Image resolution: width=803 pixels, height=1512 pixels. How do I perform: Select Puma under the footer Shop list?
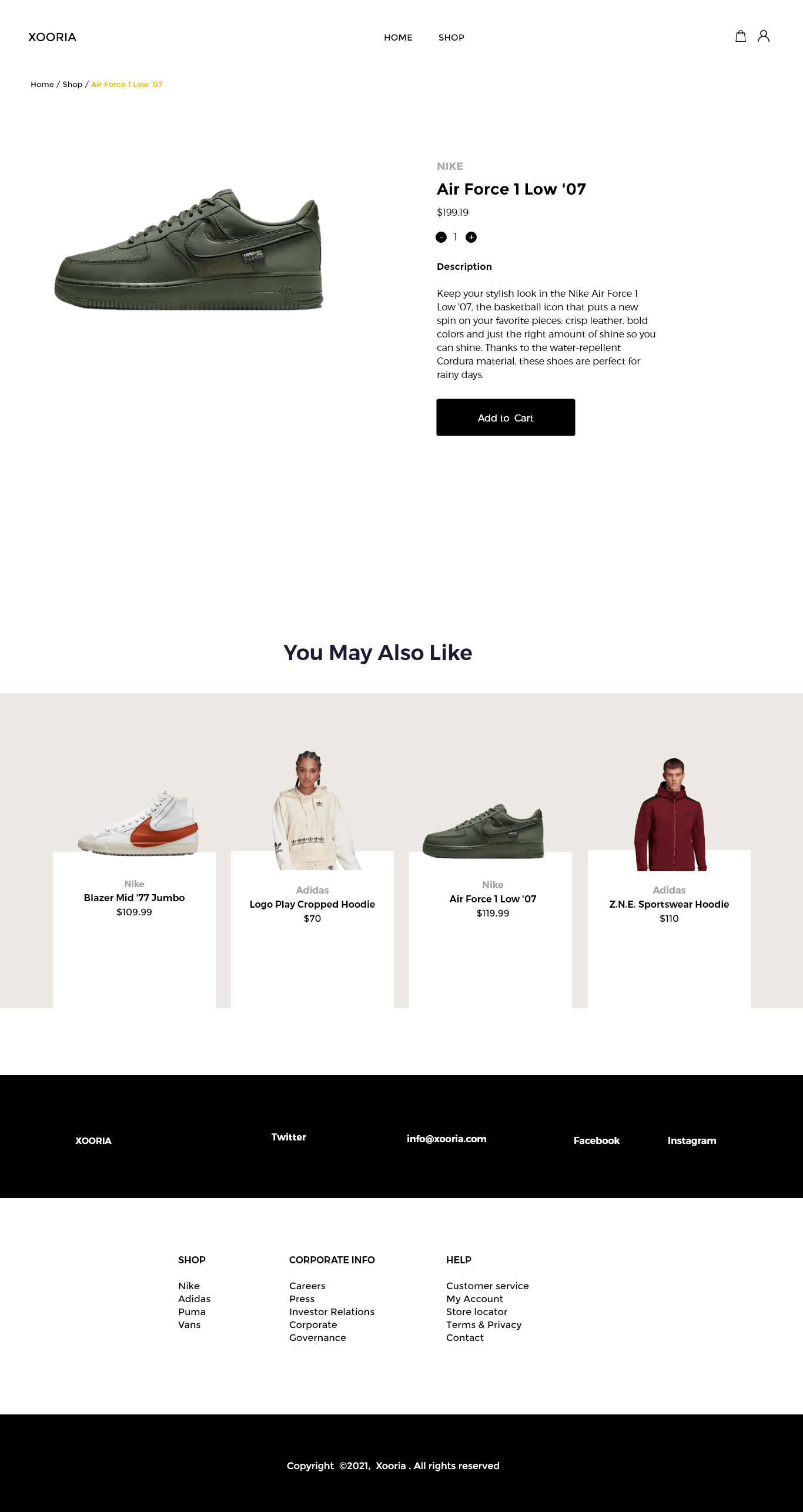192,1312
